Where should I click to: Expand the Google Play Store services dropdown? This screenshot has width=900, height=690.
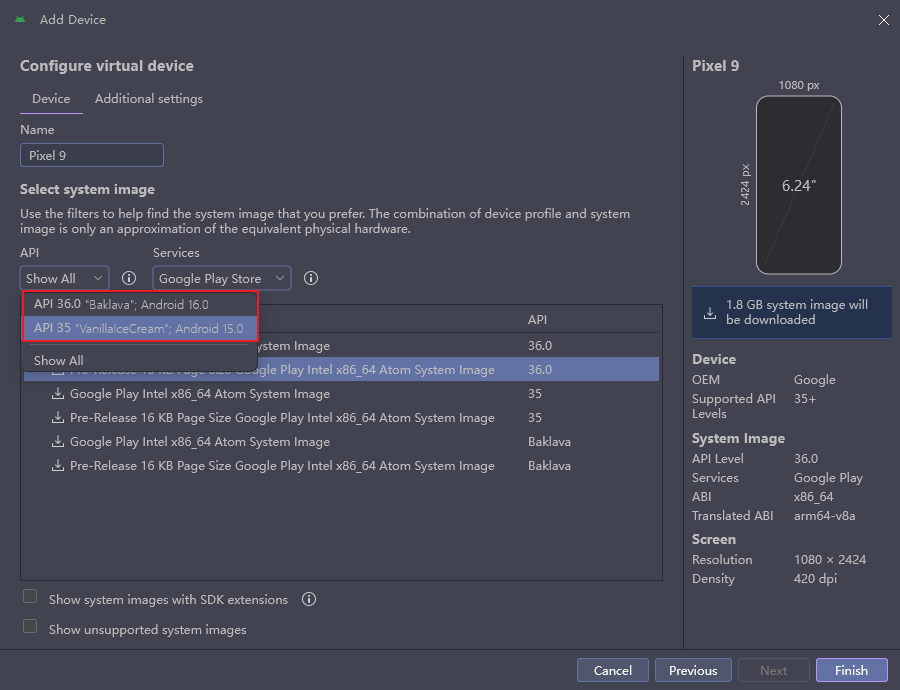point(221,278)
